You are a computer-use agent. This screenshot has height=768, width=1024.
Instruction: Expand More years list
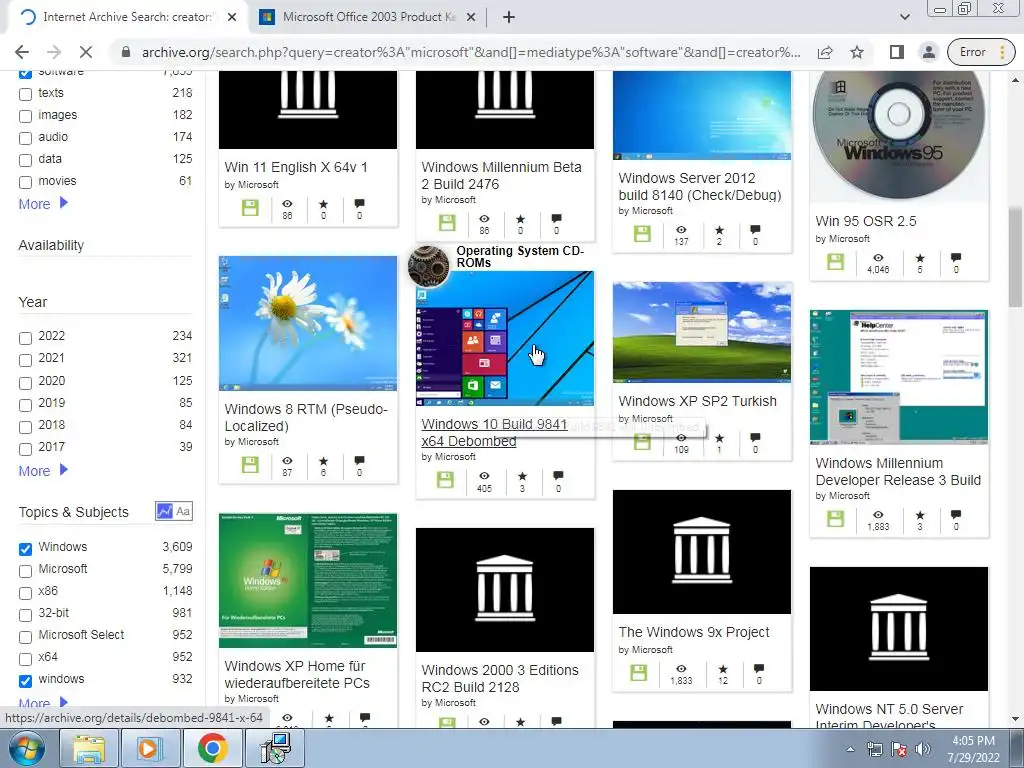pyautogui.click(x=43, y=471)
